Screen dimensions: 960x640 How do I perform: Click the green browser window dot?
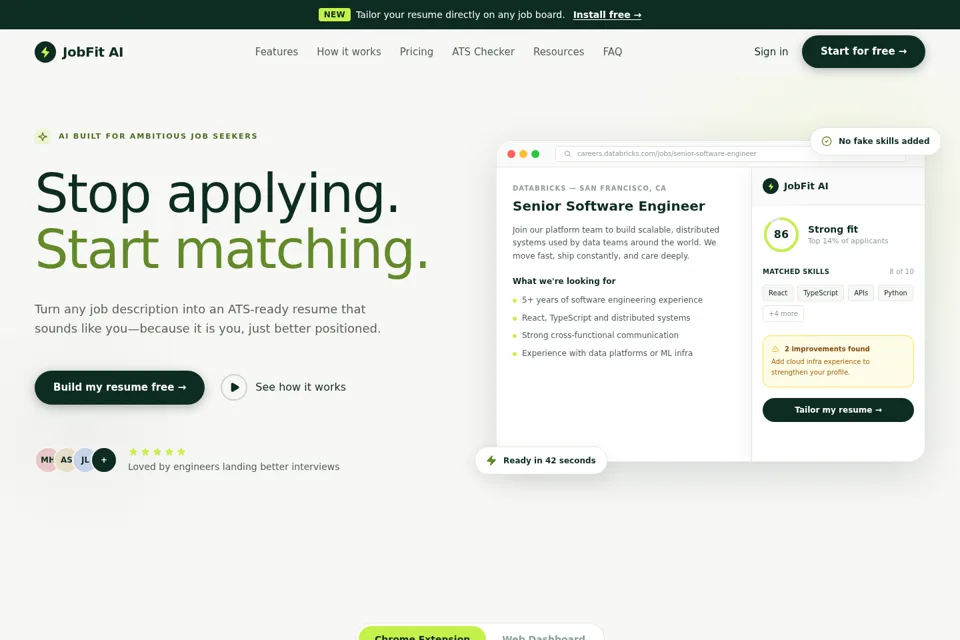click(535, 154)
